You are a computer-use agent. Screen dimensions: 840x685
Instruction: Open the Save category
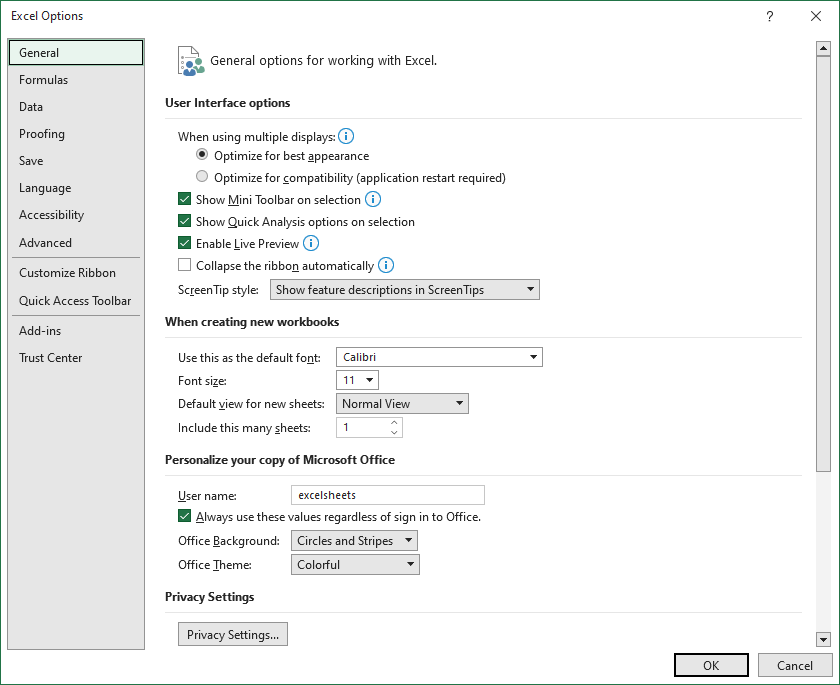pos(76,161)
